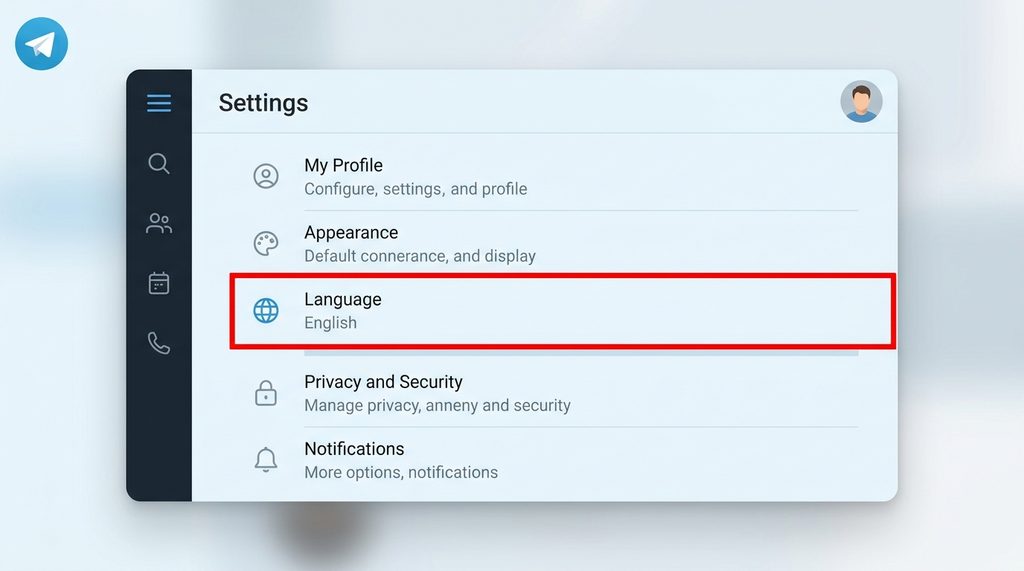Click the My Profile person icon
The height and width of the screenshot is (571, 1024).
[x=266, y=177]
